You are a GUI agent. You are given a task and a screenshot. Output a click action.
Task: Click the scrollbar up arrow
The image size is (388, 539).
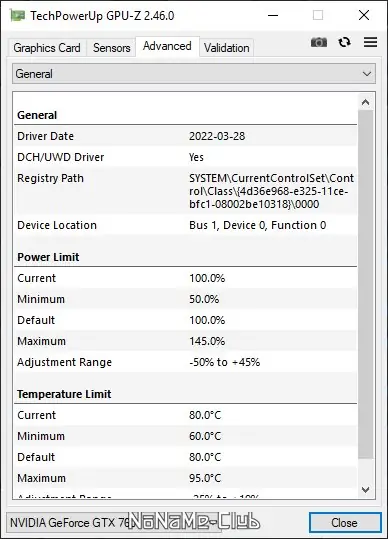pyautogui.click(x=366, y=102)
